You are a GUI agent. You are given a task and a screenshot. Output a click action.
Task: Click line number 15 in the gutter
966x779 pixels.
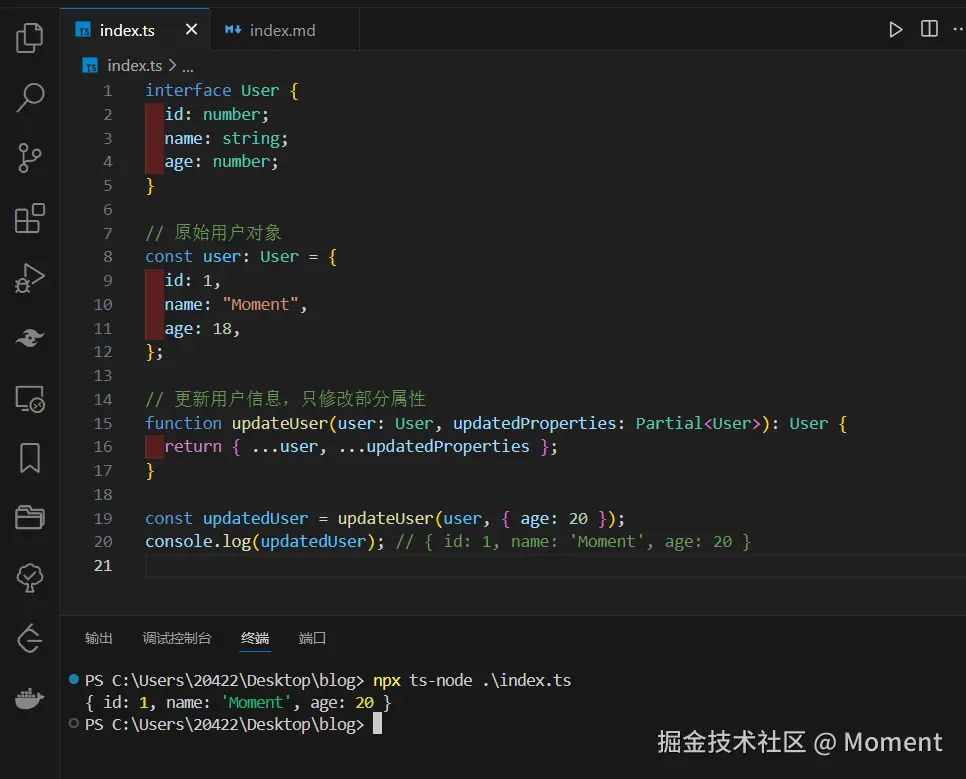[103, 423]
